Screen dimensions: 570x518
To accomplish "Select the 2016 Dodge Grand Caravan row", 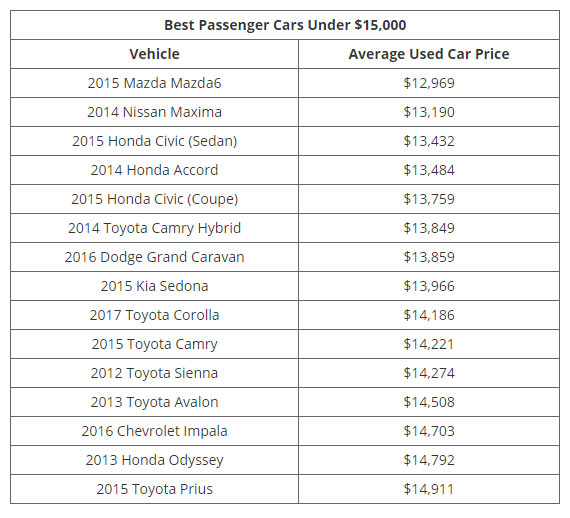I will pyautogui.click(x=285, y=257).
